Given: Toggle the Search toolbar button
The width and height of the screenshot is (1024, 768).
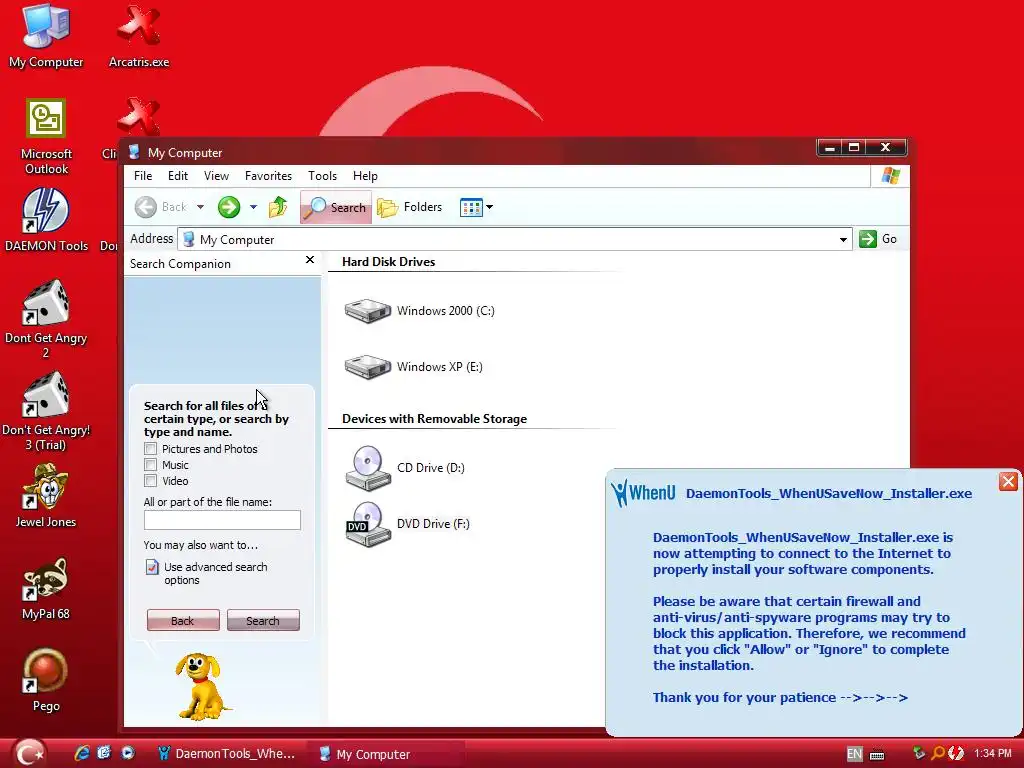Looking at the screenshot, I should 336,207.
